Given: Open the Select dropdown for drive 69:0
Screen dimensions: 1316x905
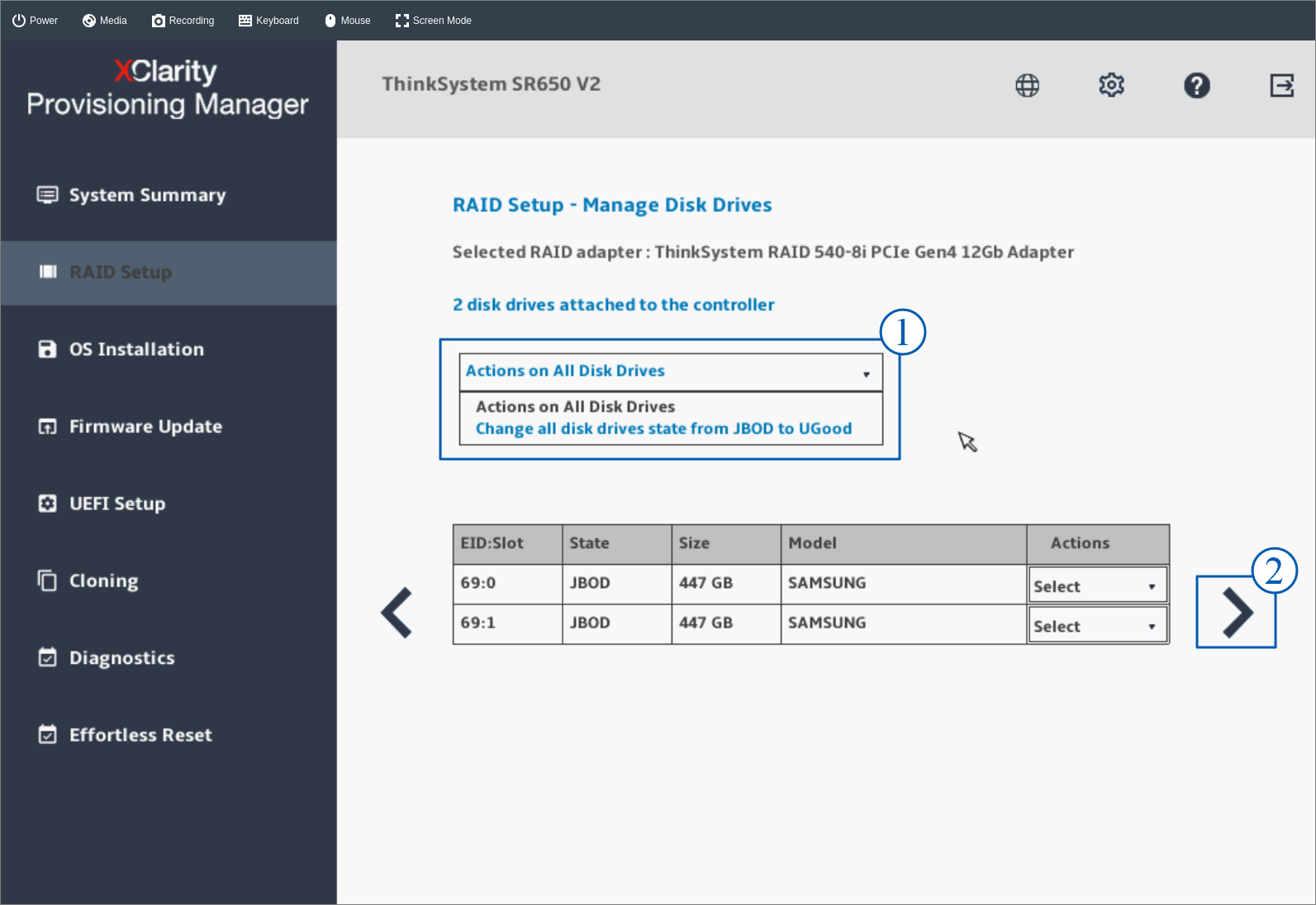Looking at the screenshot, I should pyautogui.click(x=1097, y=585).
